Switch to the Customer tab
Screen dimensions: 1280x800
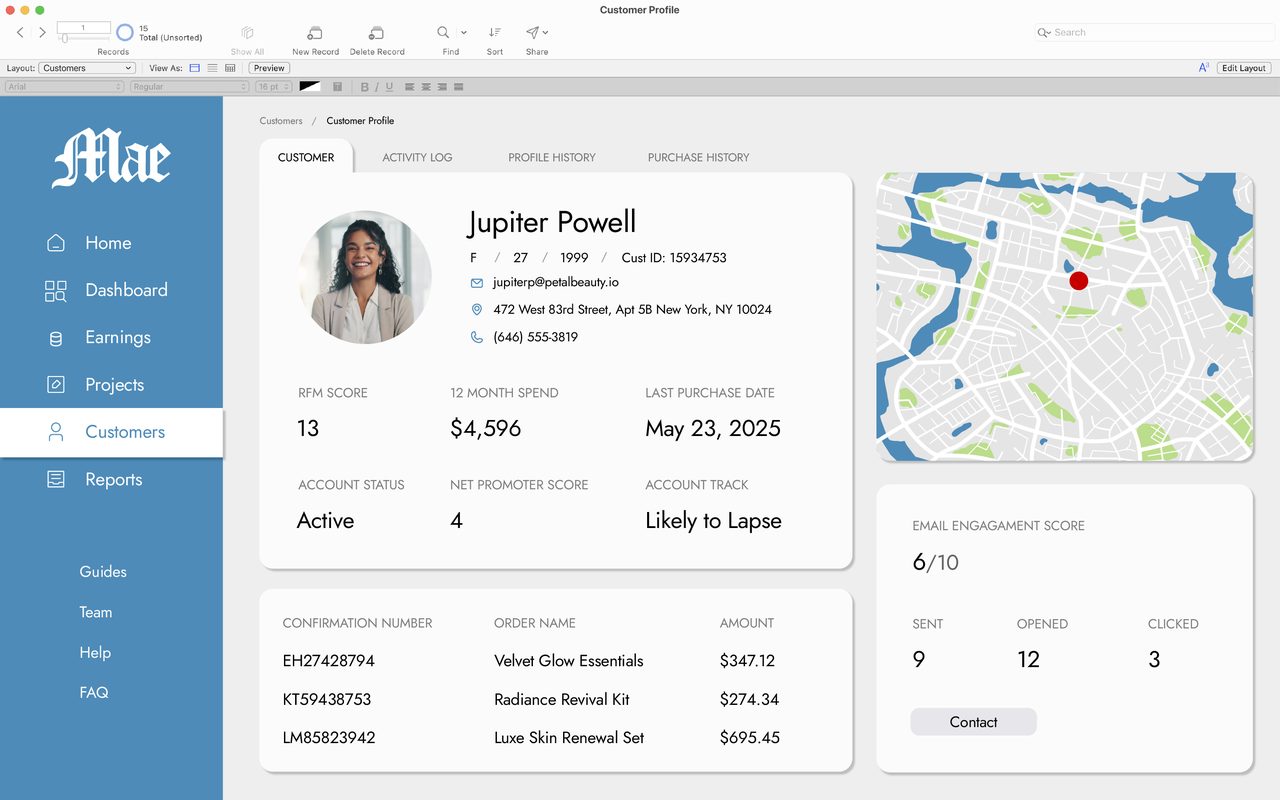[x=306, y=157]
